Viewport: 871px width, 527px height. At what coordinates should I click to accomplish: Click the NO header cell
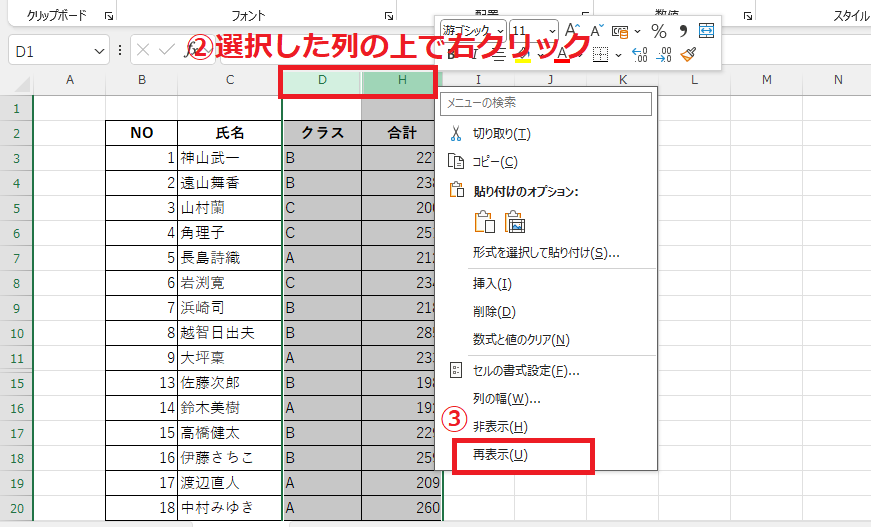pos(142,133)
